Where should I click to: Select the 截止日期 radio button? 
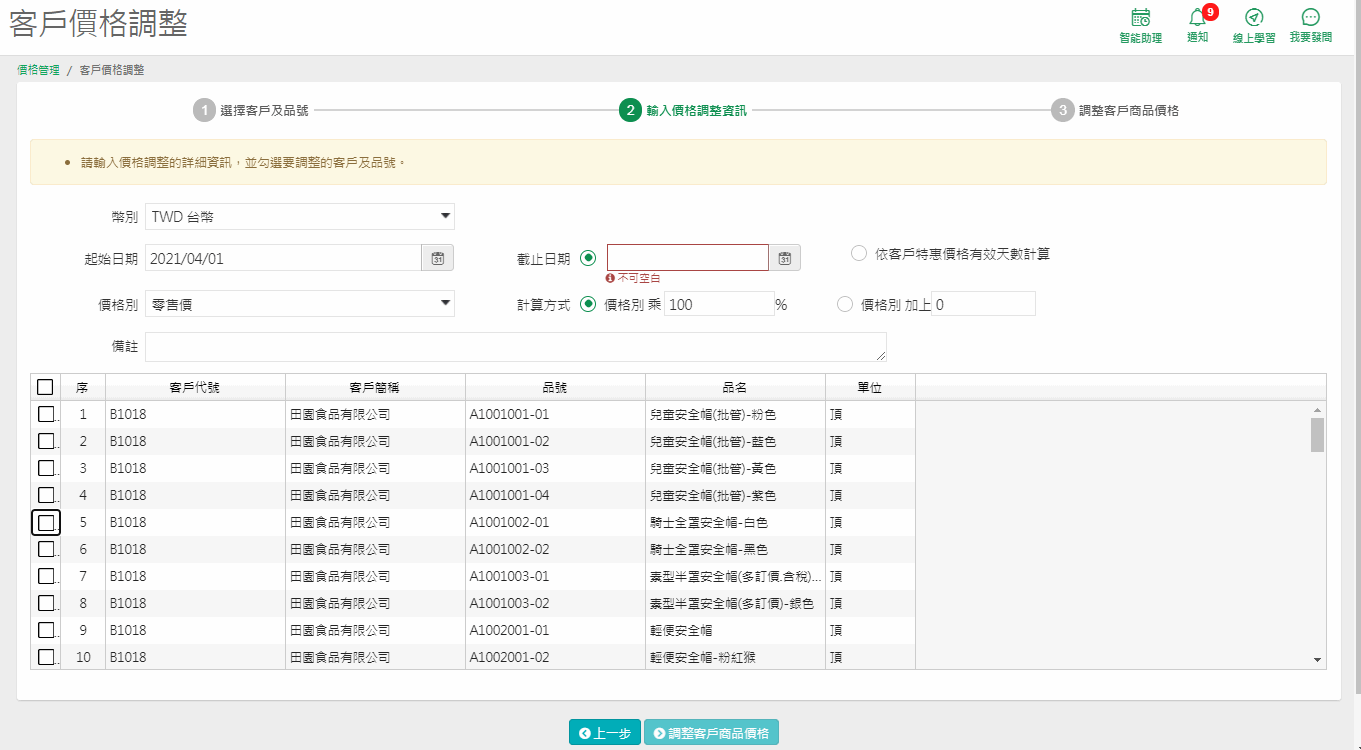(588, 258)
